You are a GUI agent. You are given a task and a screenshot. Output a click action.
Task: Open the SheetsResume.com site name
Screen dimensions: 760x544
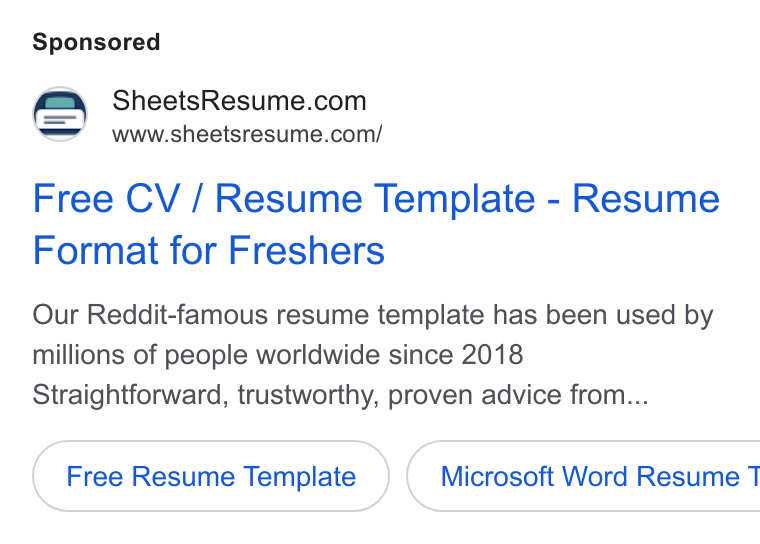point(239,101)
